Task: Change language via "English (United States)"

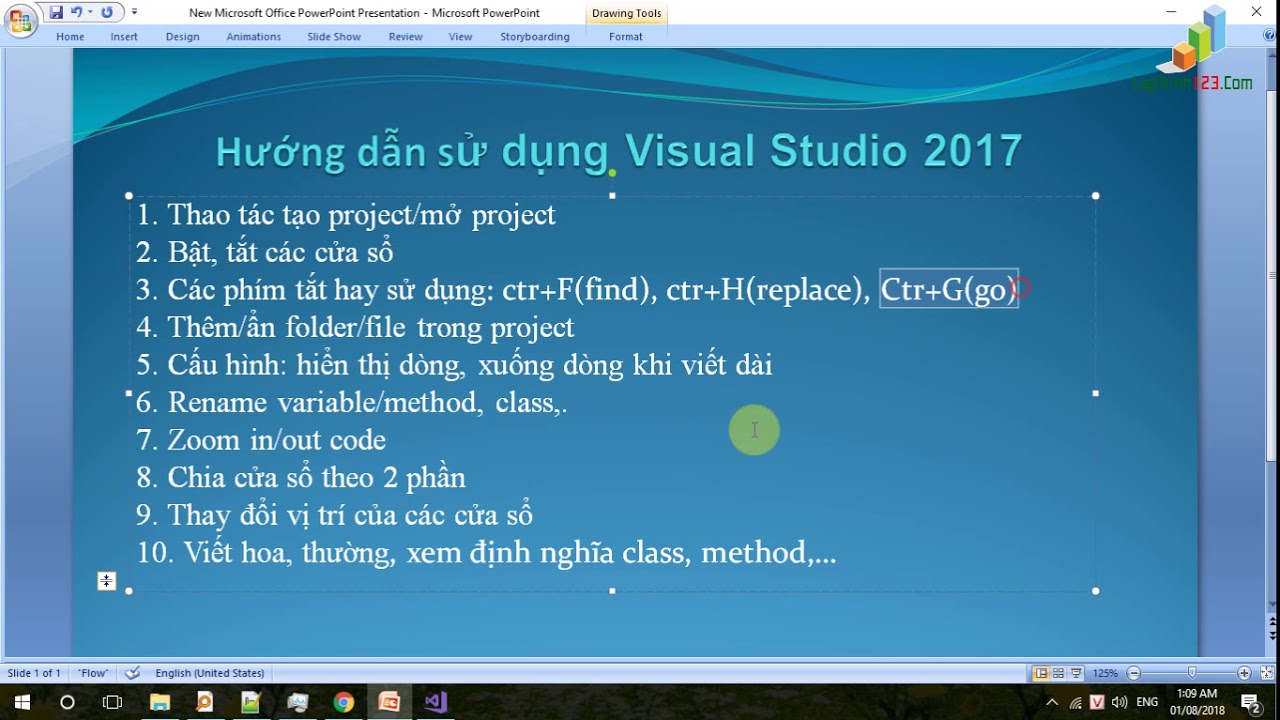Action: click(210, 673)
